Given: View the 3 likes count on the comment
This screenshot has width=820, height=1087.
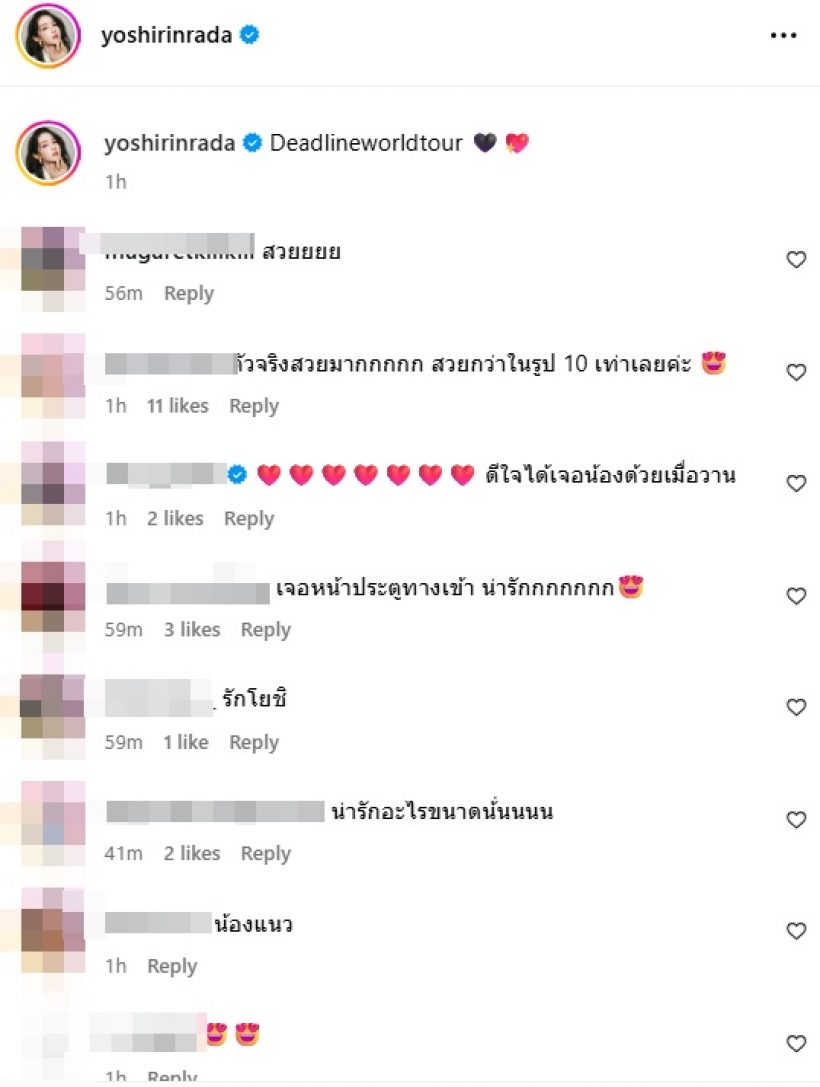Looking at the screenshot, I should point(192,629).
